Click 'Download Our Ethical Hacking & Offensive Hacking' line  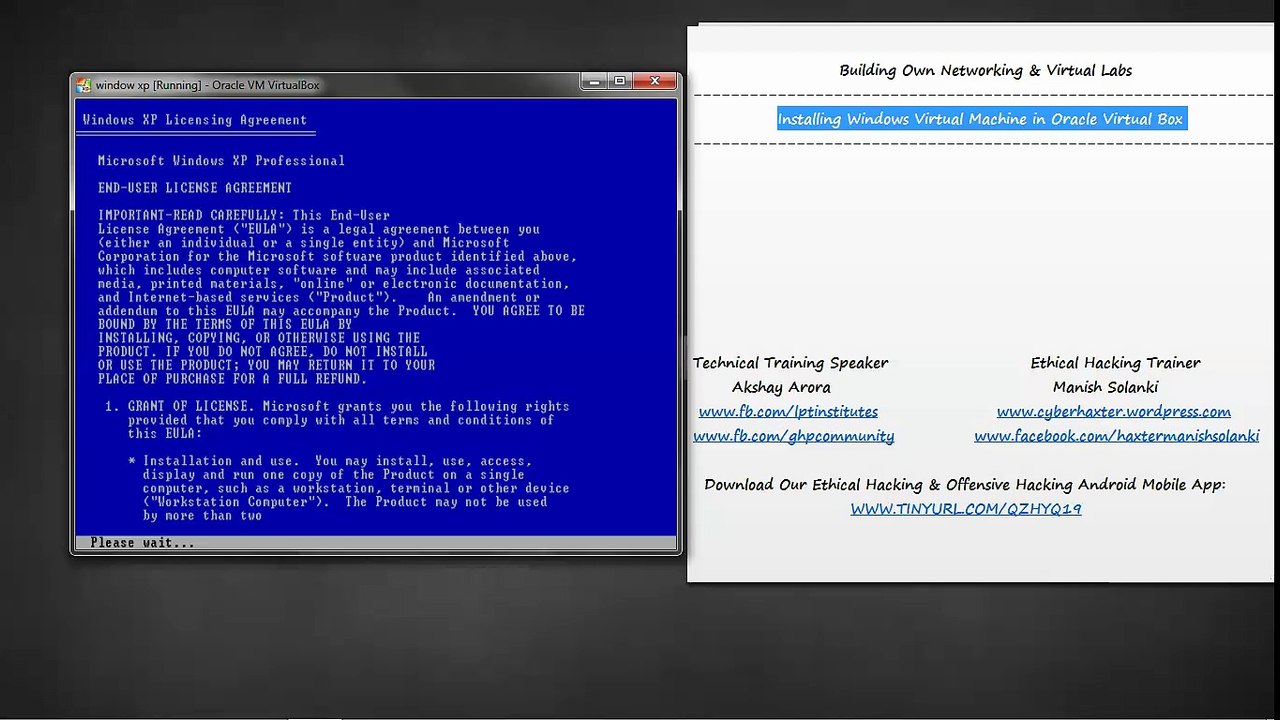(964, 484)
